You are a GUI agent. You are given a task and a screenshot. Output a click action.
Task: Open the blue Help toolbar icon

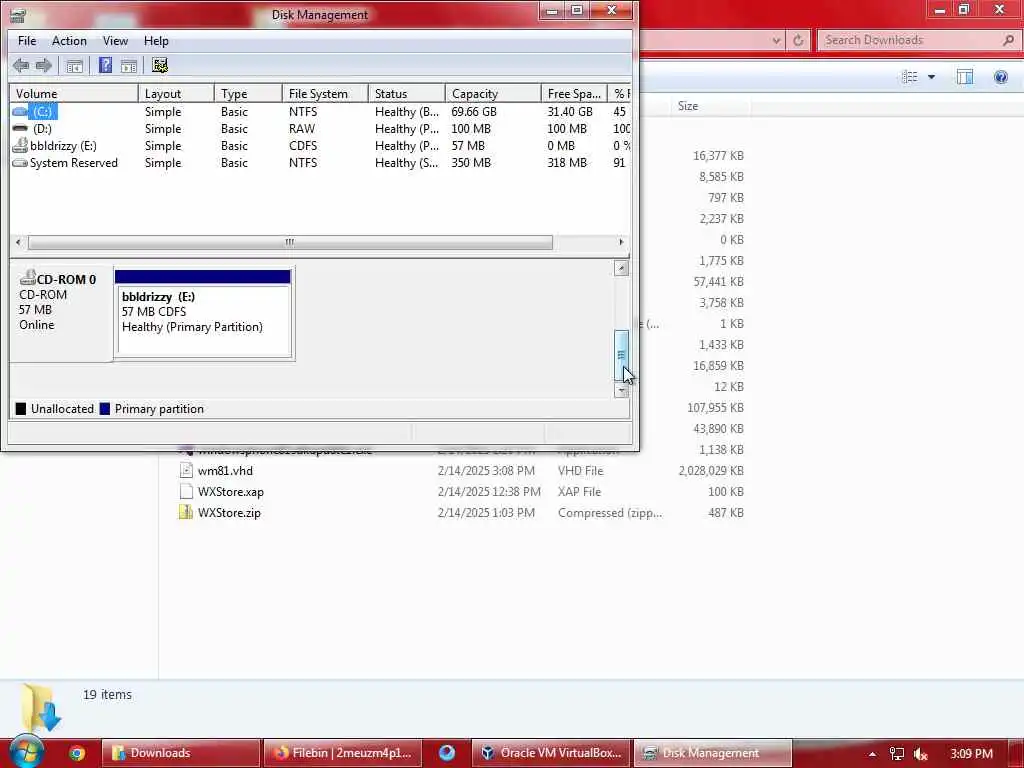point(105,65)
